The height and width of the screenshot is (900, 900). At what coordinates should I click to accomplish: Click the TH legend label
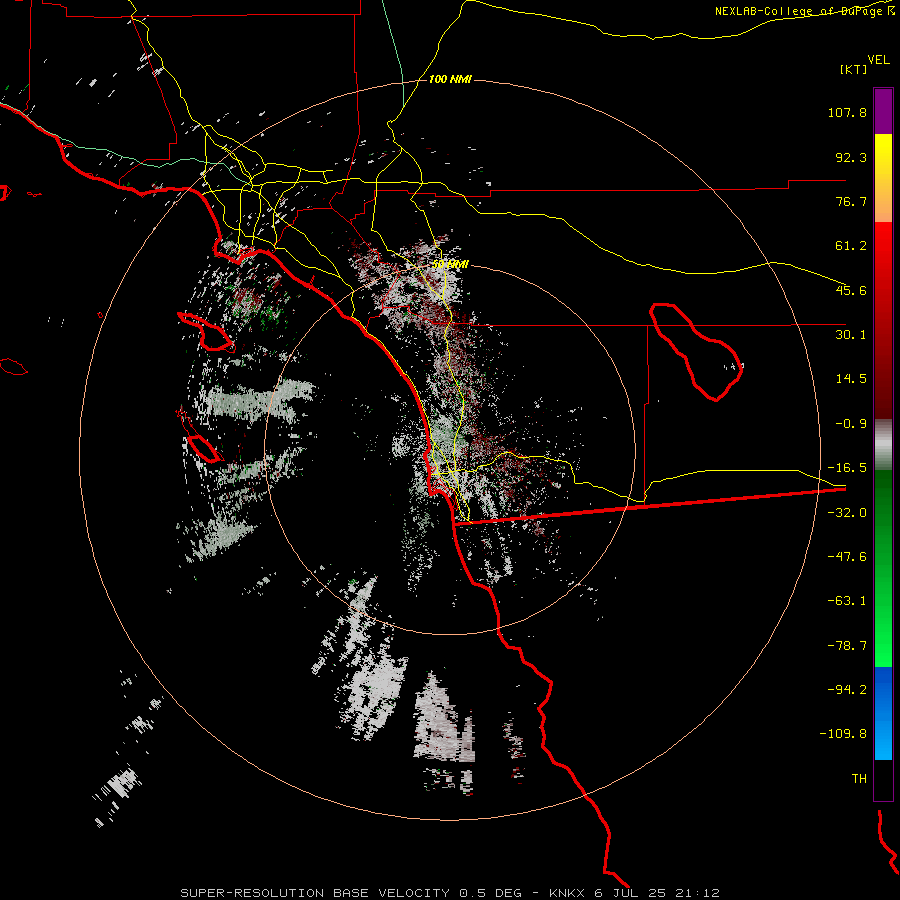click(x=859, y=779)
